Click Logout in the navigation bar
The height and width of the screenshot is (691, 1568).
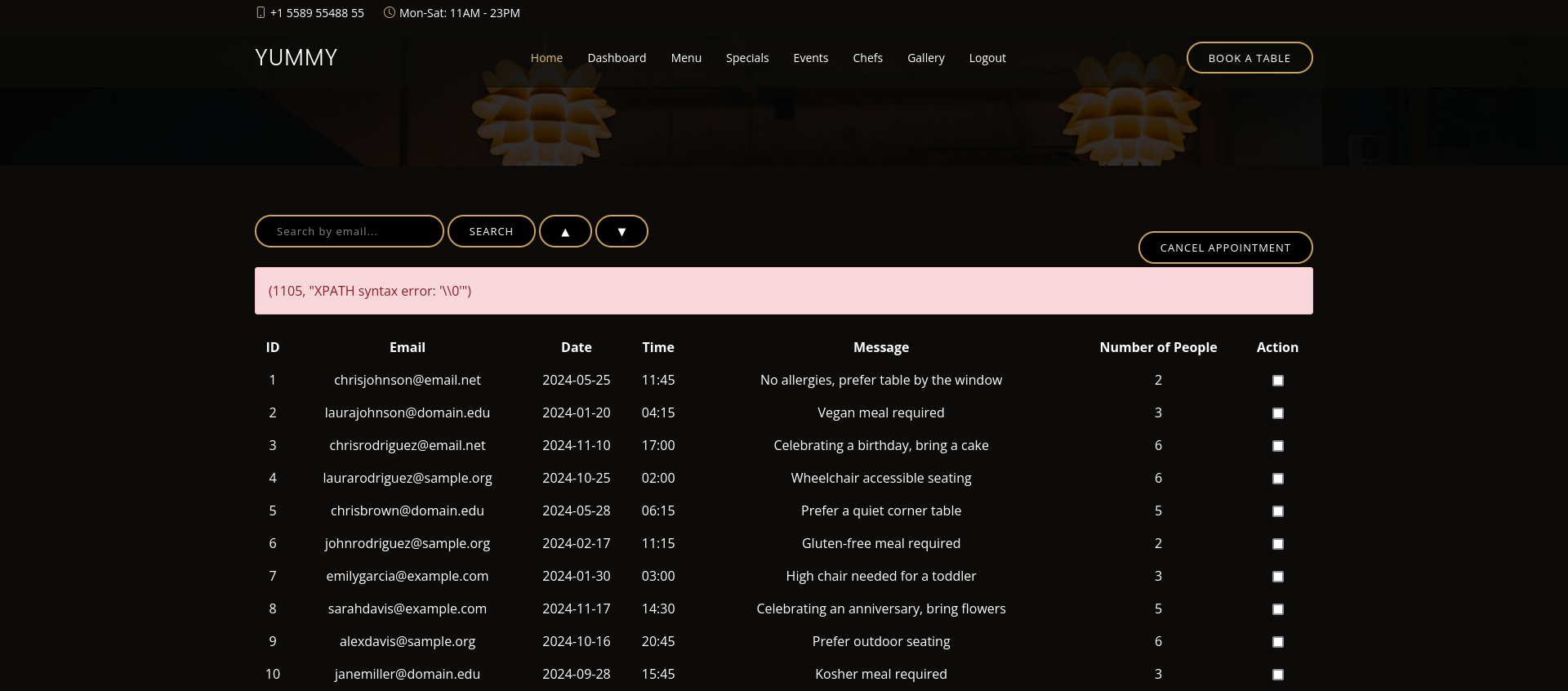[987, 58]
